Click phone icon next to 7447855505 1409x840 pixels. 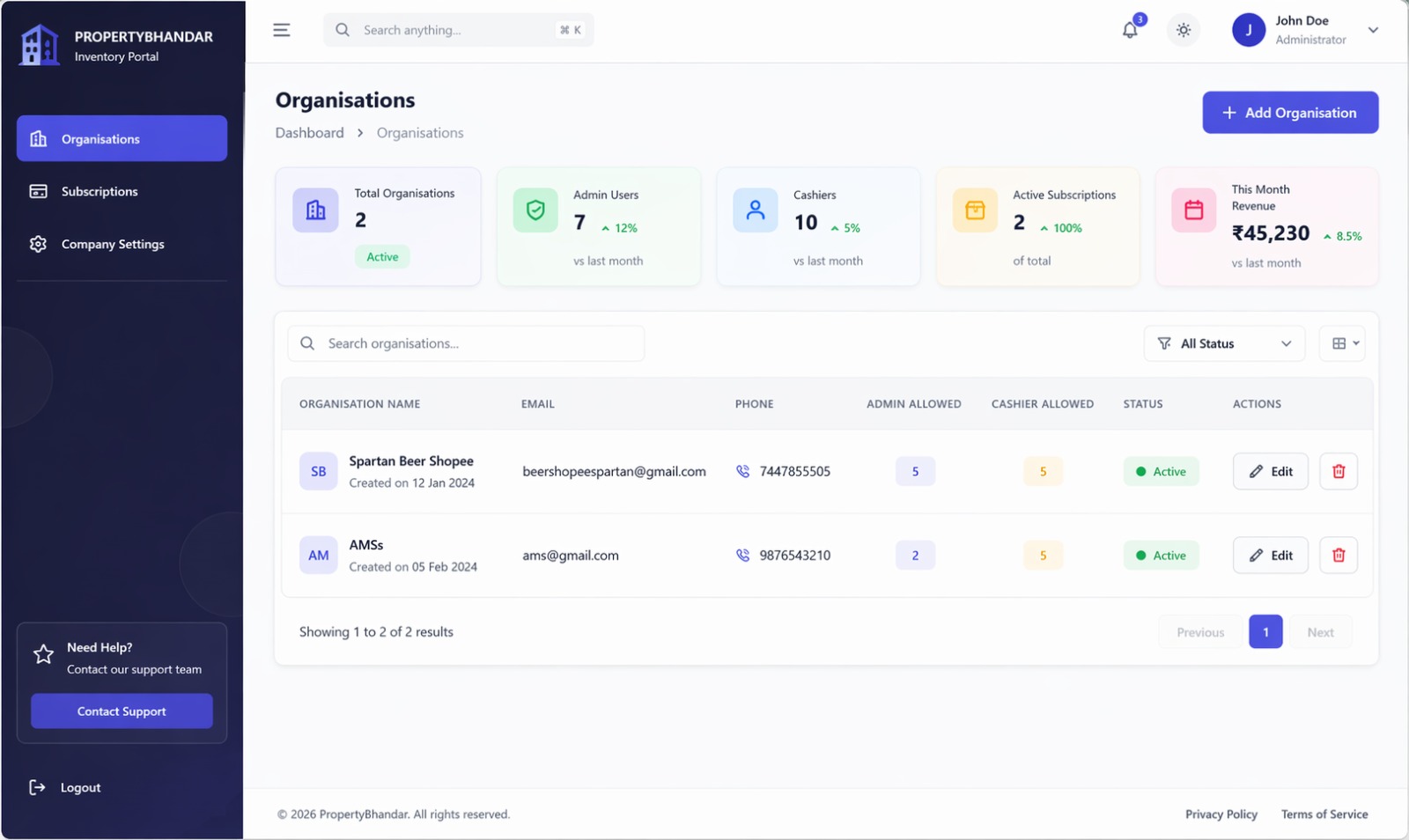pyautogui.click(x=742, y=471)
